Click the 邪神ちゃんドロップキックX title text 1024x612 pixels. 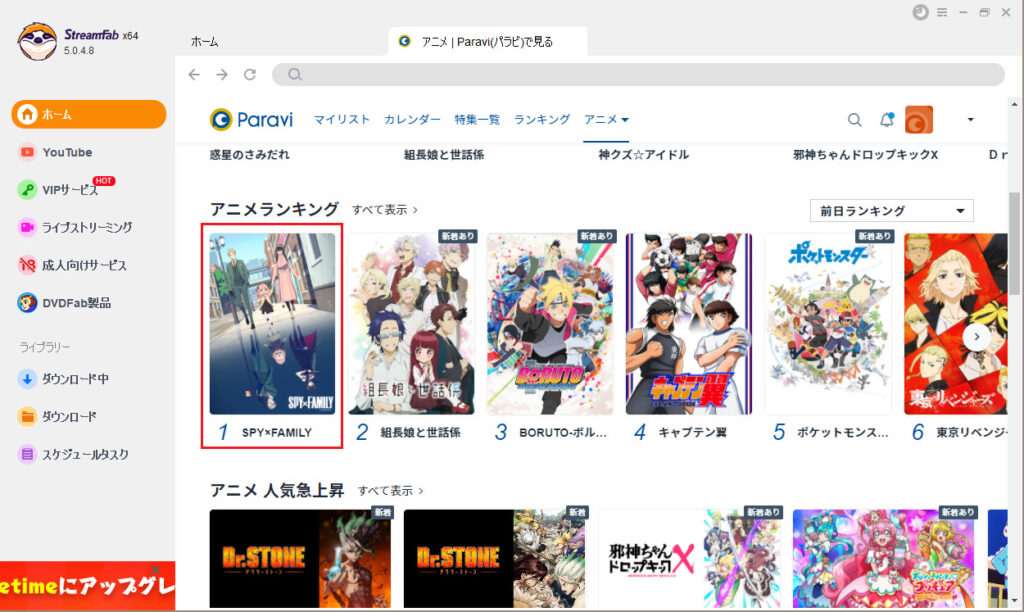click(865, 155)
